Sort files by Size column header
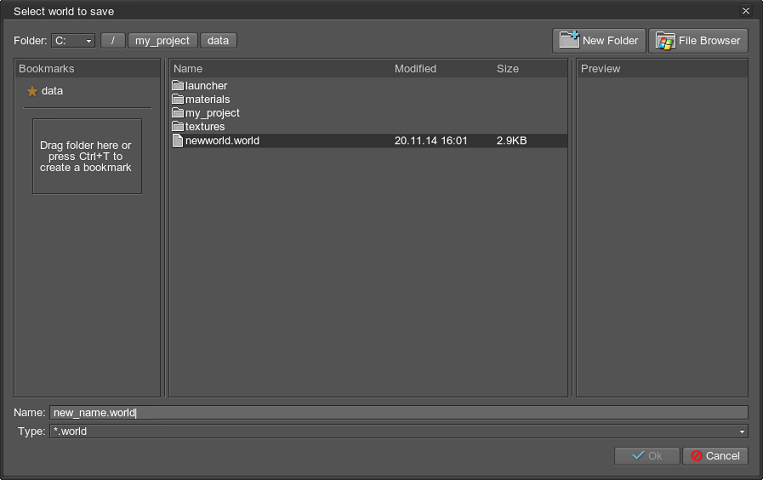 pyautogui.click(x=508, y=69)
